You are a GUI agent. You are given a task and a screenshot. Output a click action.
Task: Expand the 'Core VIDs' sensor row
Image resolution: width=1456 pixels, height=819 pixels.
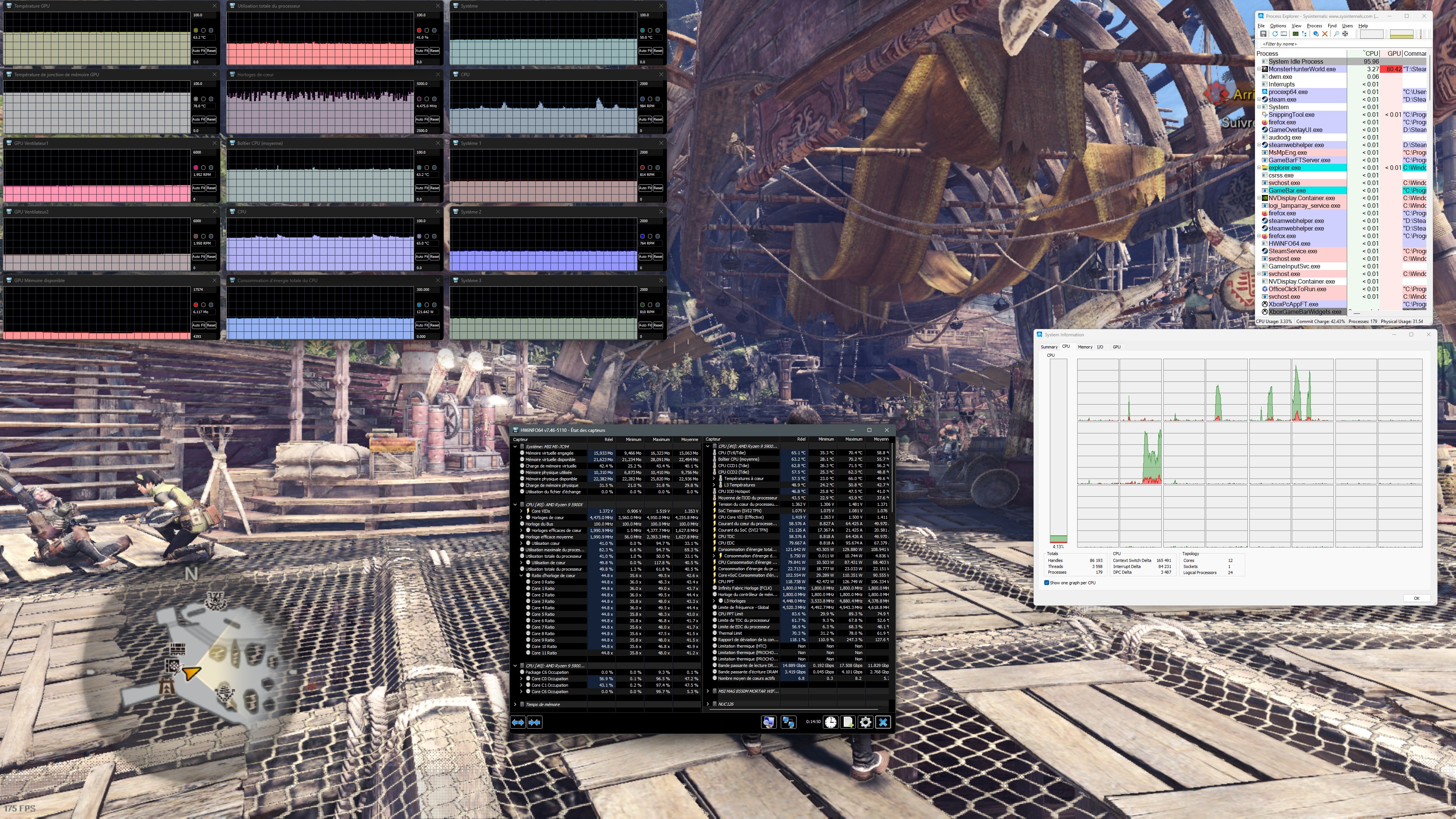click(521, 511)
